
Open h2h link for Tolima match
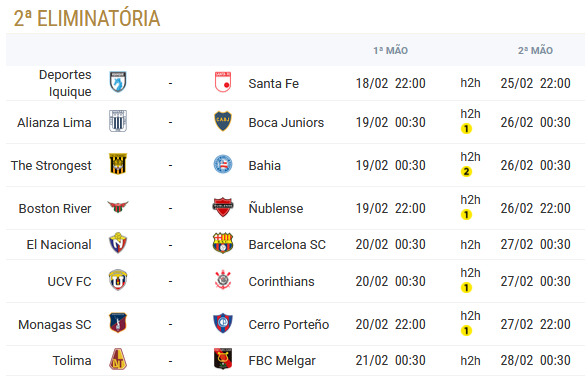coord(470,360)
